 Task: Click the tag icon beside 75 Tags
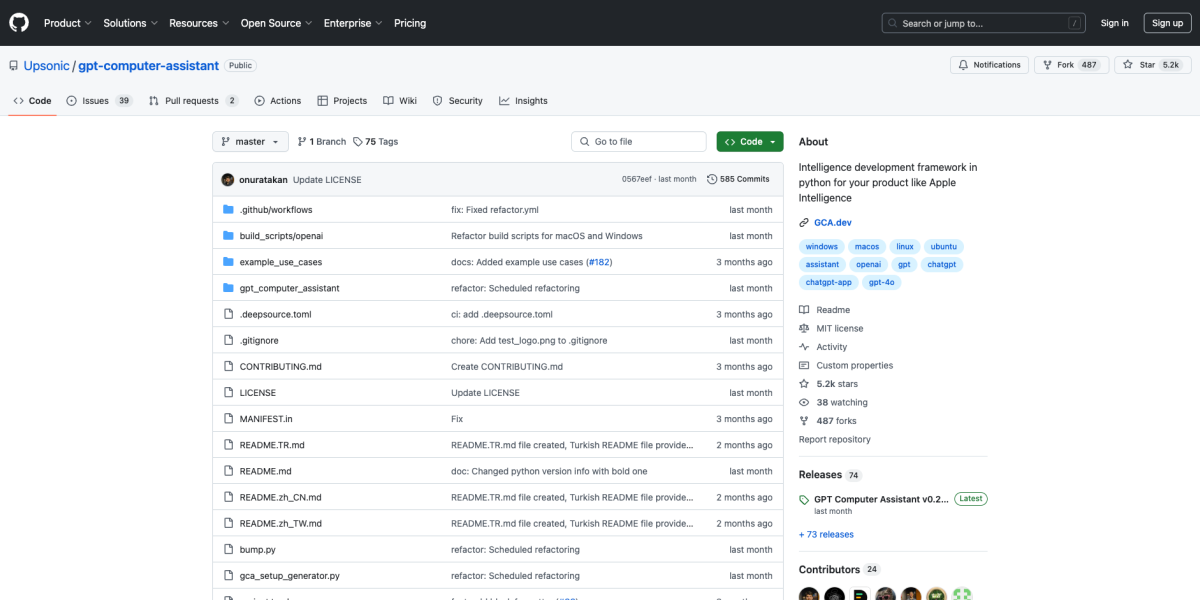pos(358,142)
